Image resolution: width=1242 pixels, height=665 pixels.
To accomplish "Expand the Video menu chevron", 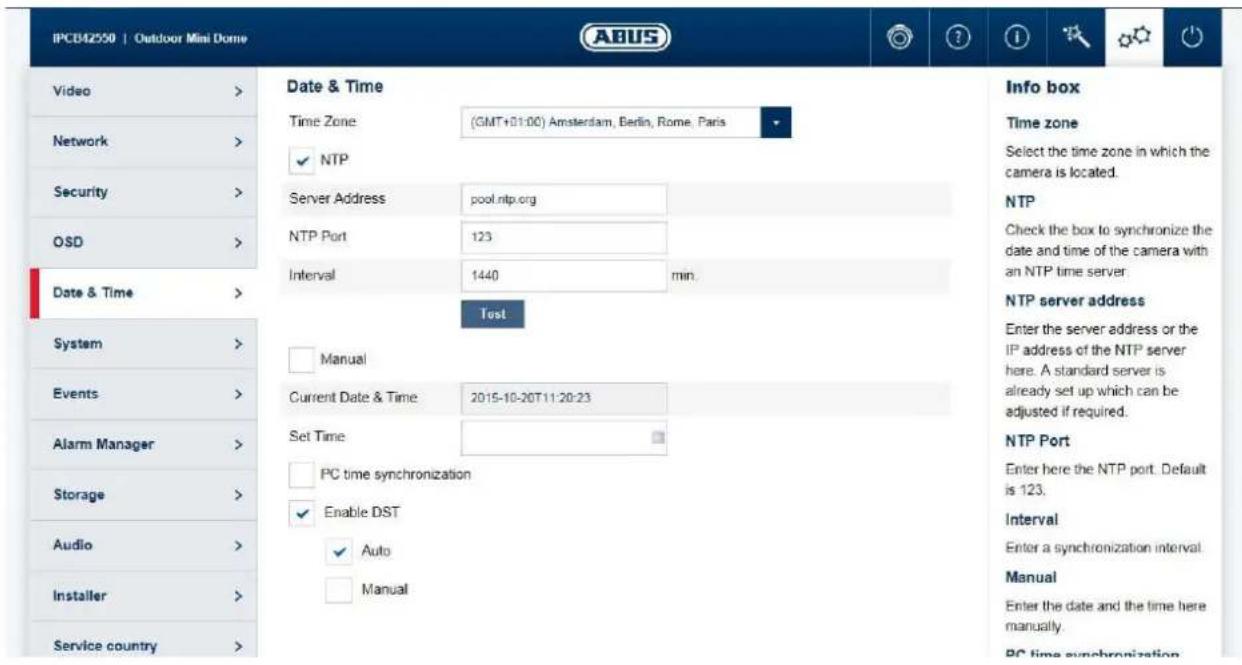I will (x=238, y=92).
